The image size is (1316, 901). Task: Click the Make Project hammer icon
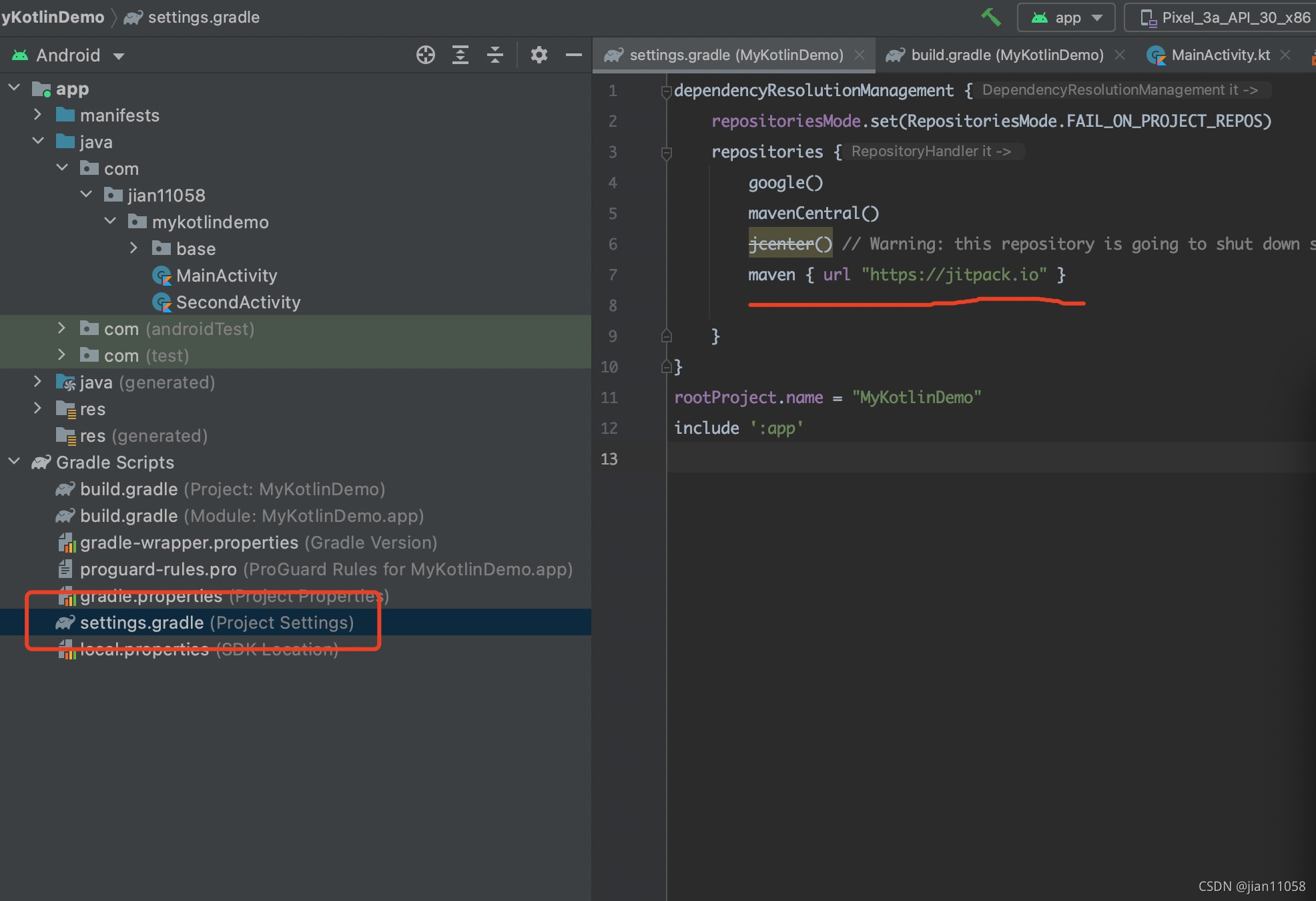990,17
